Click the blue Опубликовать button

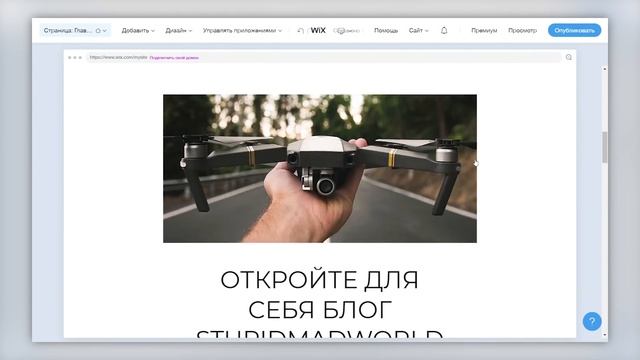[574, 30]
